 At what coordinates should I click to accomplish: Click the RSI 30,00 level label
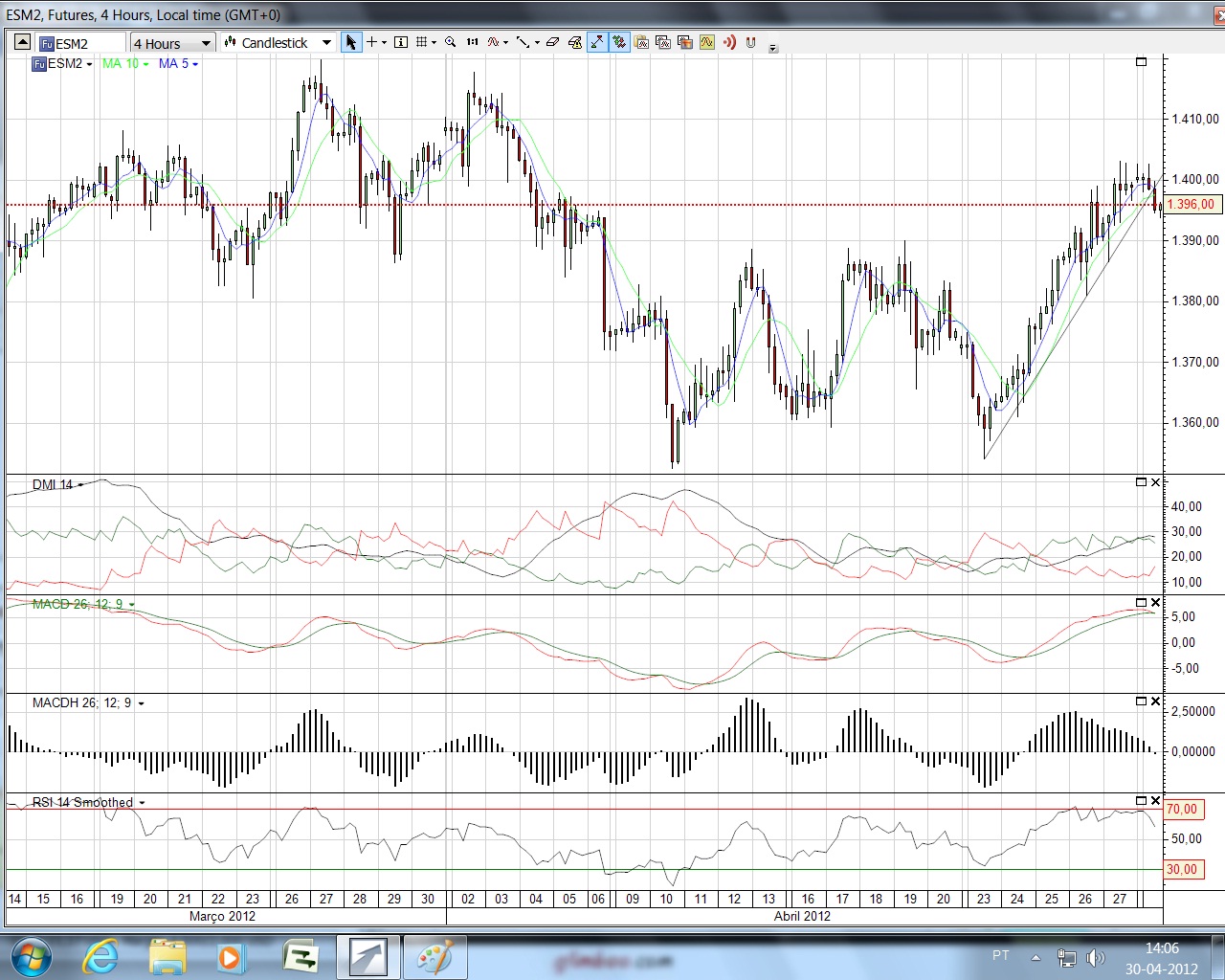point(1182,869)
